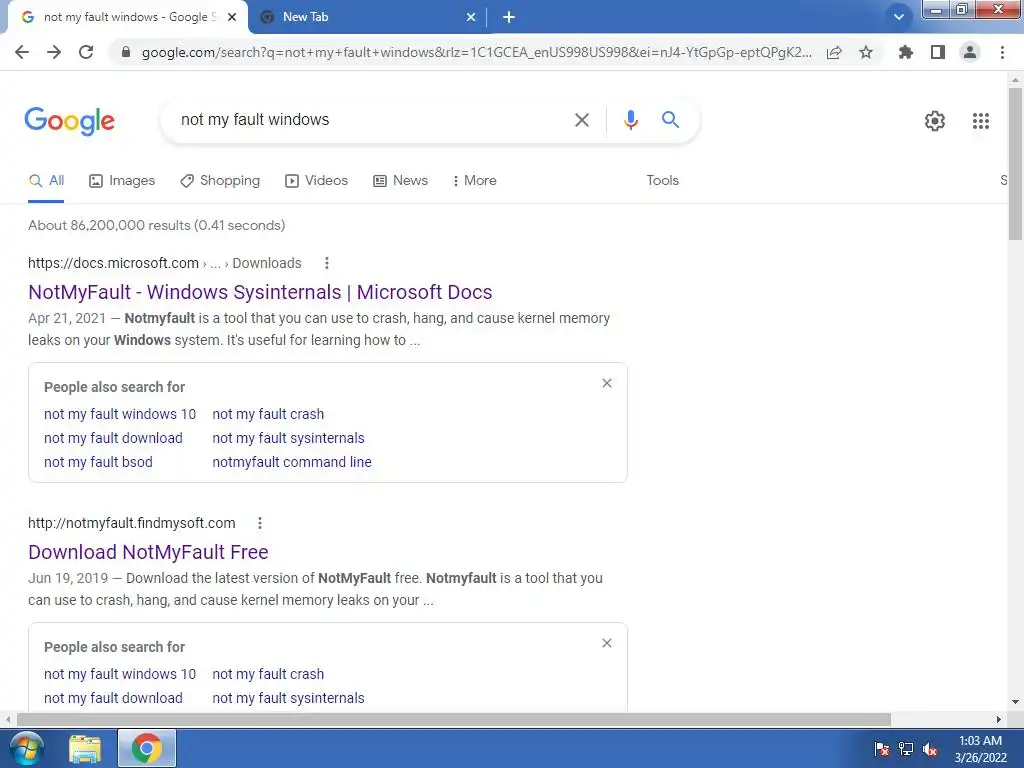This screenshot has height=768, width=1024.
Task: Click the taskbar clock showing 1:03 AM
Action: 980,749
